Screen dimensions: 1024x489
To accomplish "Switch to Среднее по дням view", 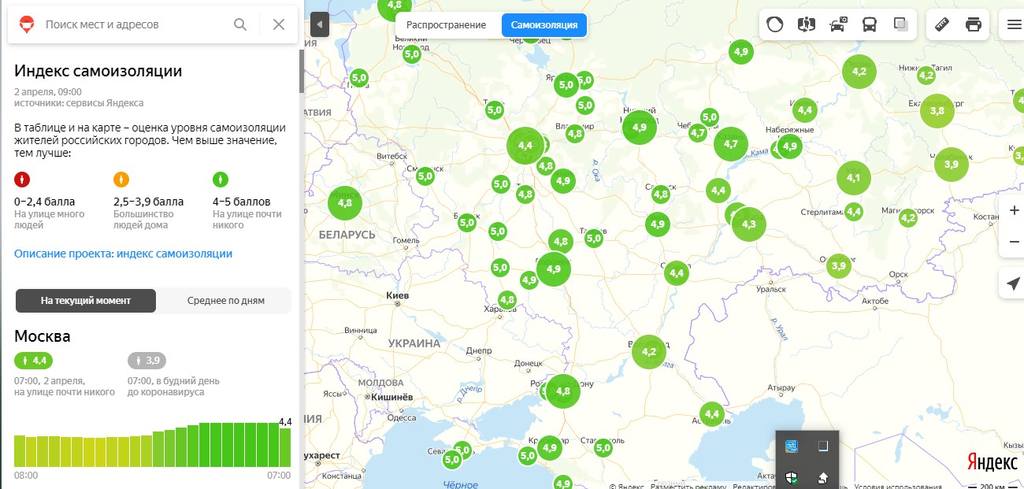I will point(225,301).
